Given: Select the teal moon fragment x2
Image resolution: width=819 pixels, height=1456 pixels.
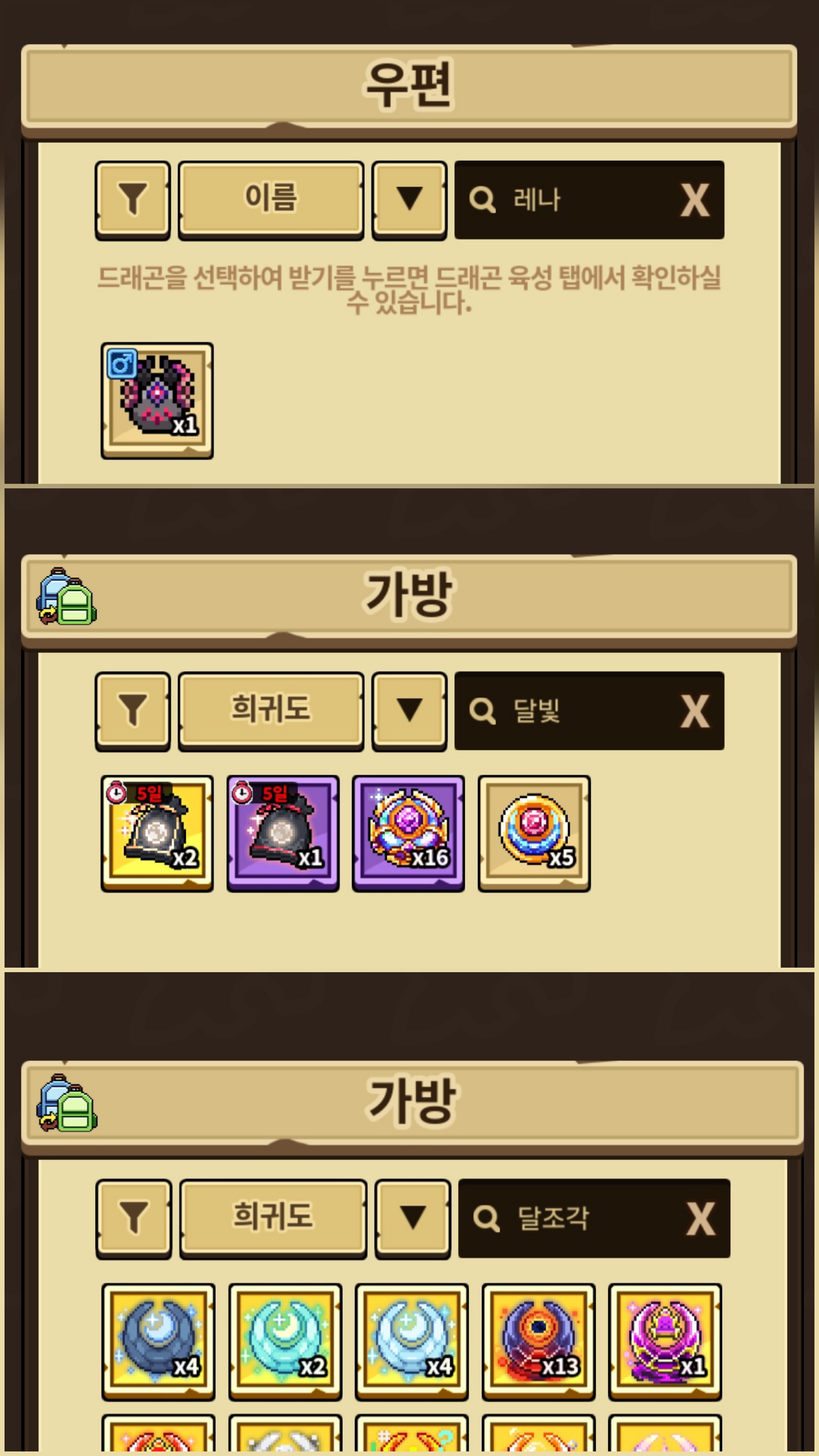Looking at the screenshot, I should click(x=285, y=1342).
